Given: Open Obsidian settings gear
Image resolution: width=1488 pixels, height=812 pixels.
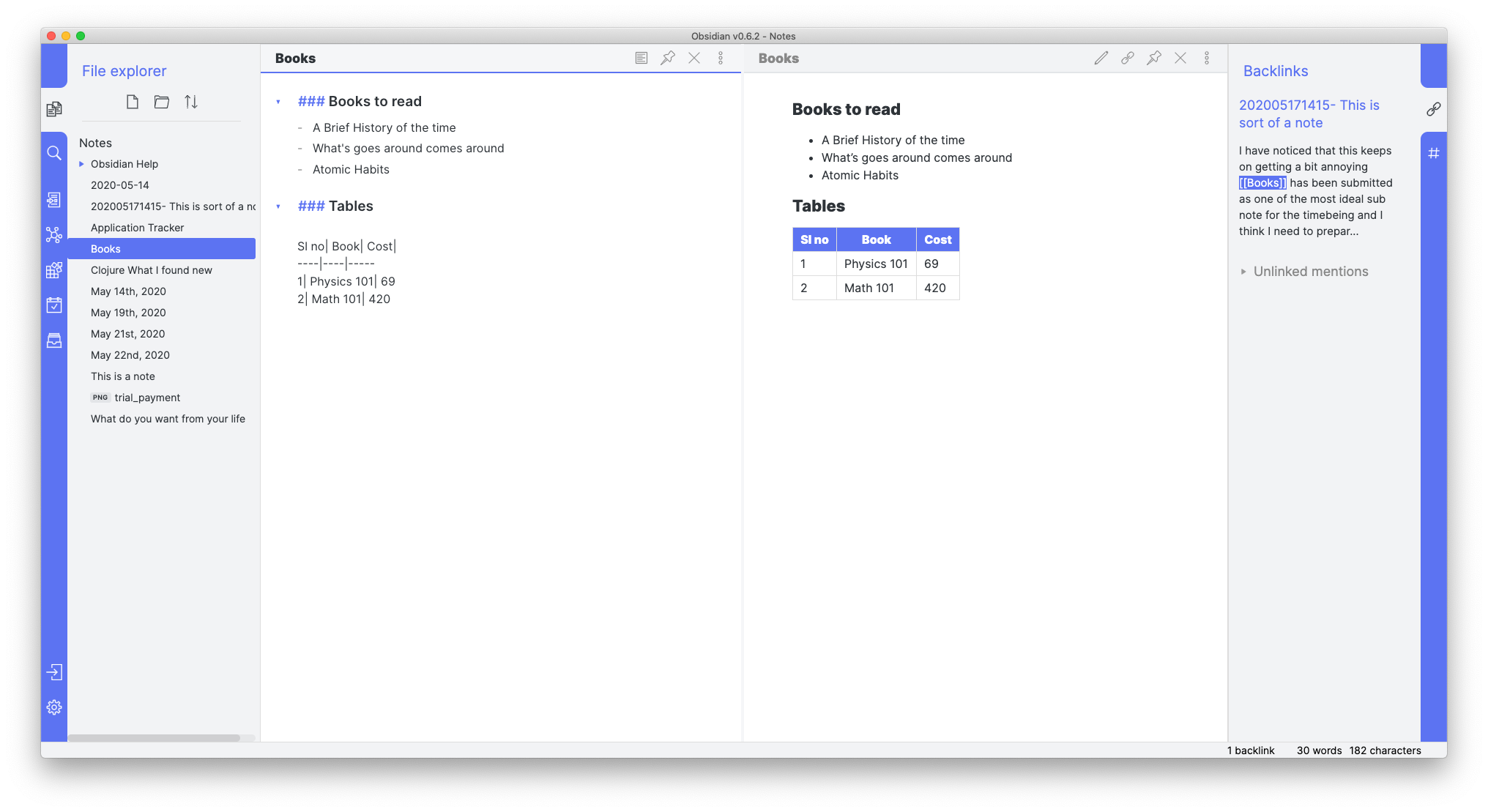Looking at the screenshot, I should (54, 707).
